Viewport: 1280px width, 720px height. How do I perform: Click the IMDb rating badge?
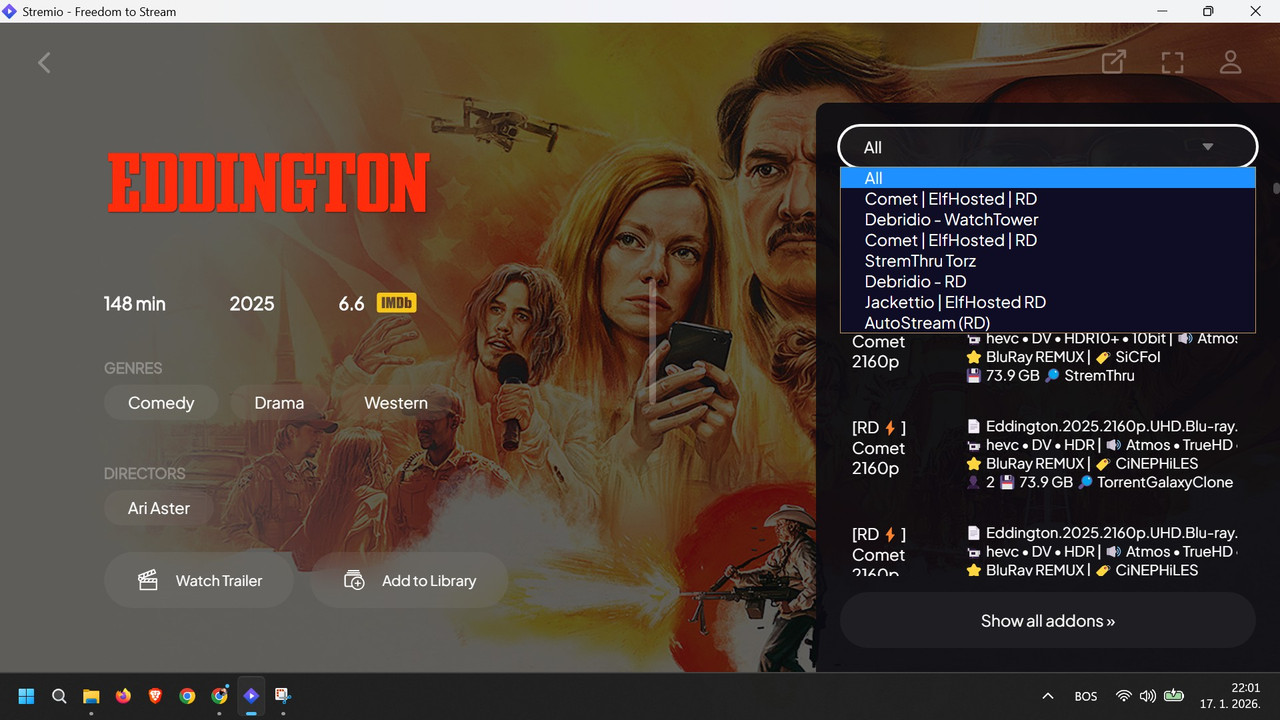pyautogui.click(x=396, y=303)
